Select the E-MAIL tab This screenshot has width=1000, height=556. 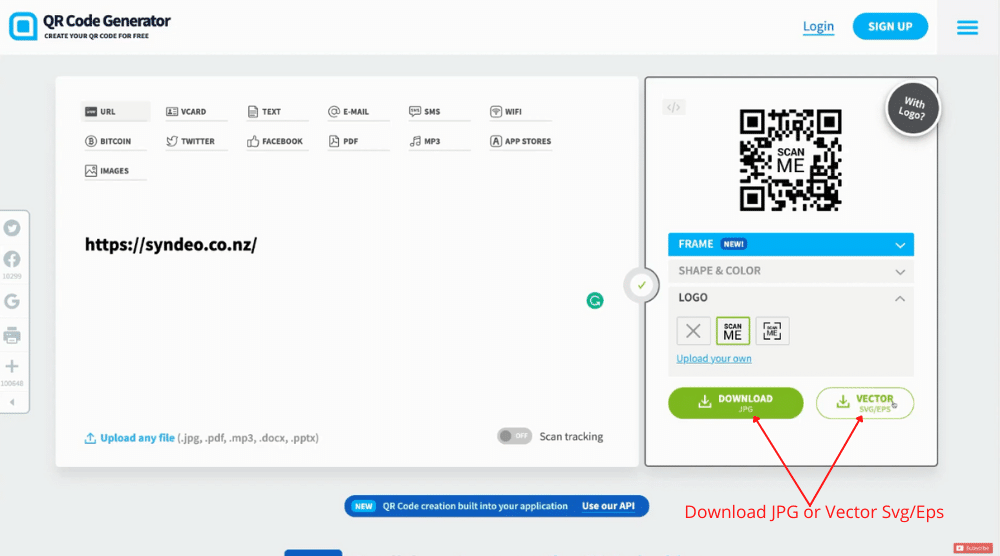tap(357, 112)
